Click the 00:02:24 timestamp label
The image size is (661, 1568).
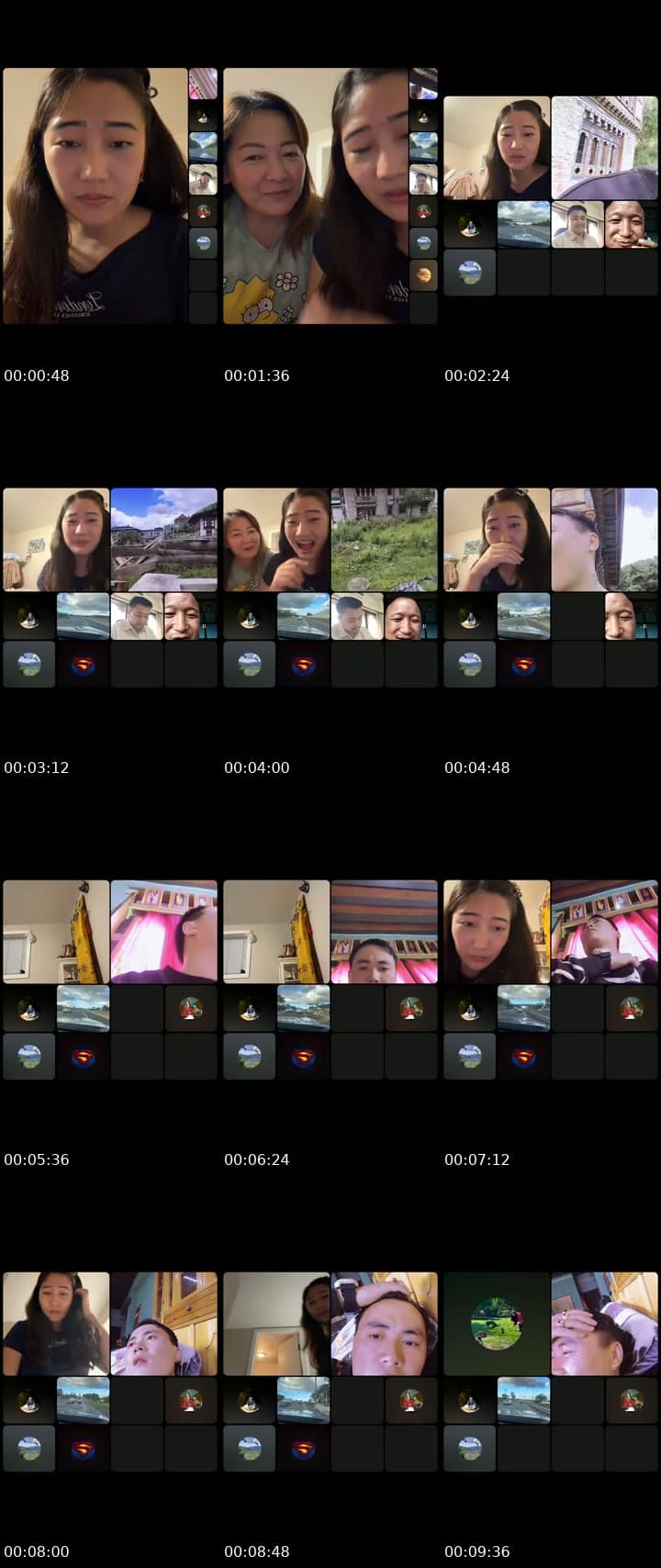pos(476,375)
